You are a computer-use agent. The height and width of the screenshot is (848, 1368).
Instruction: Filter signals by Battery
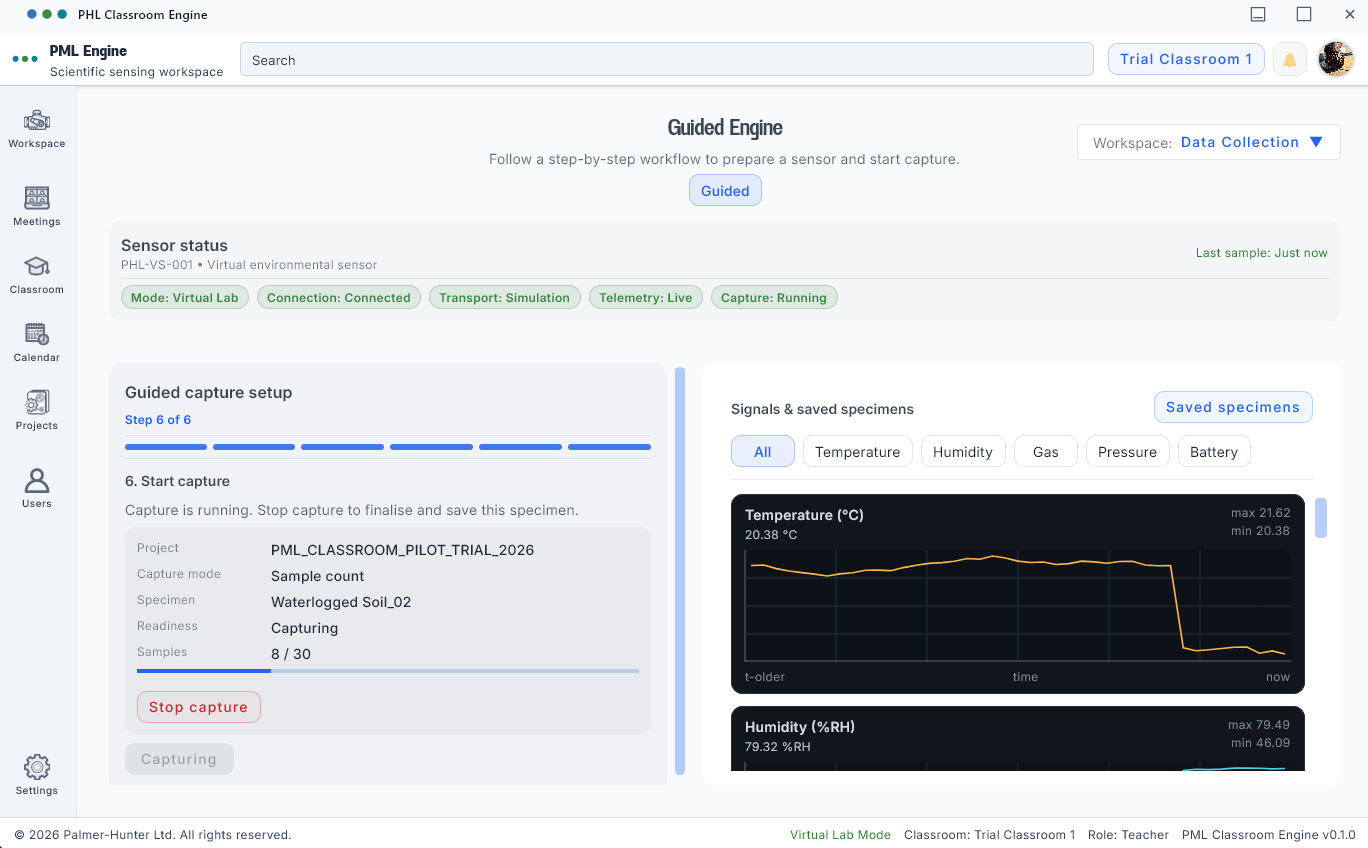pos(1214,452)
